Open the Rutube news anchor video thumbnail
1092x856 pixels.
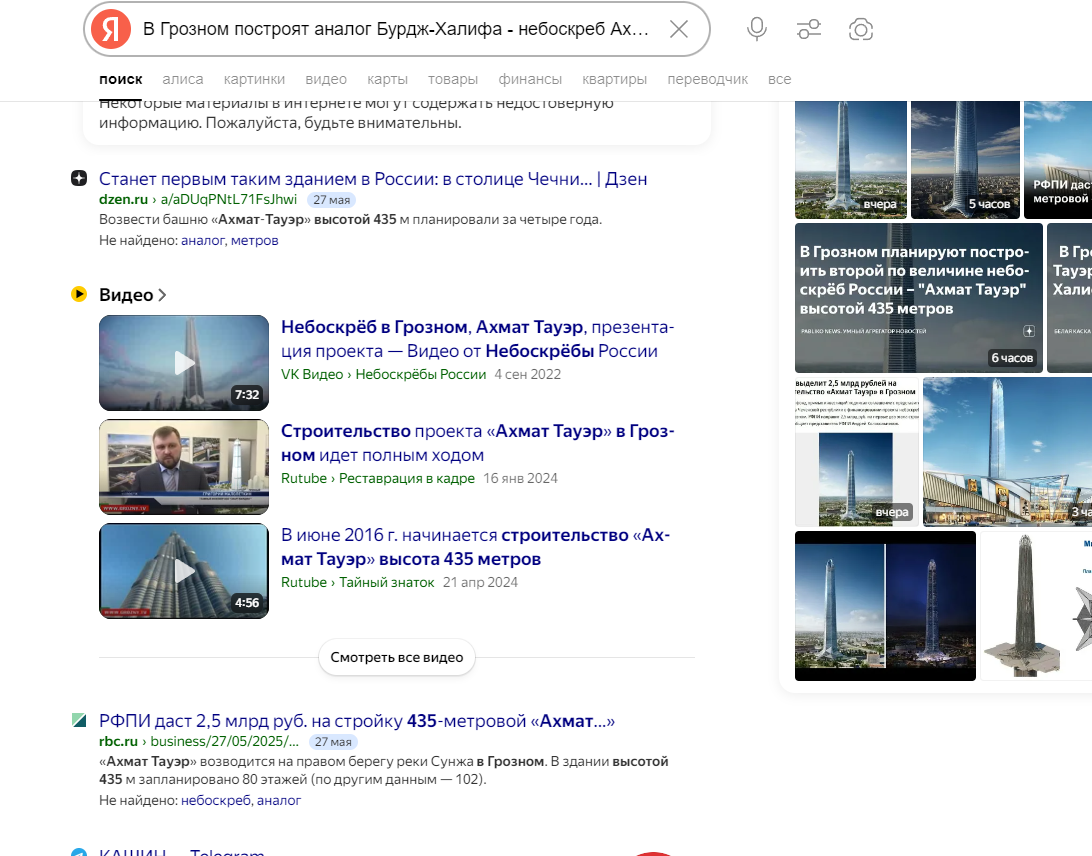pyautogui.click(x=184, y=467)
